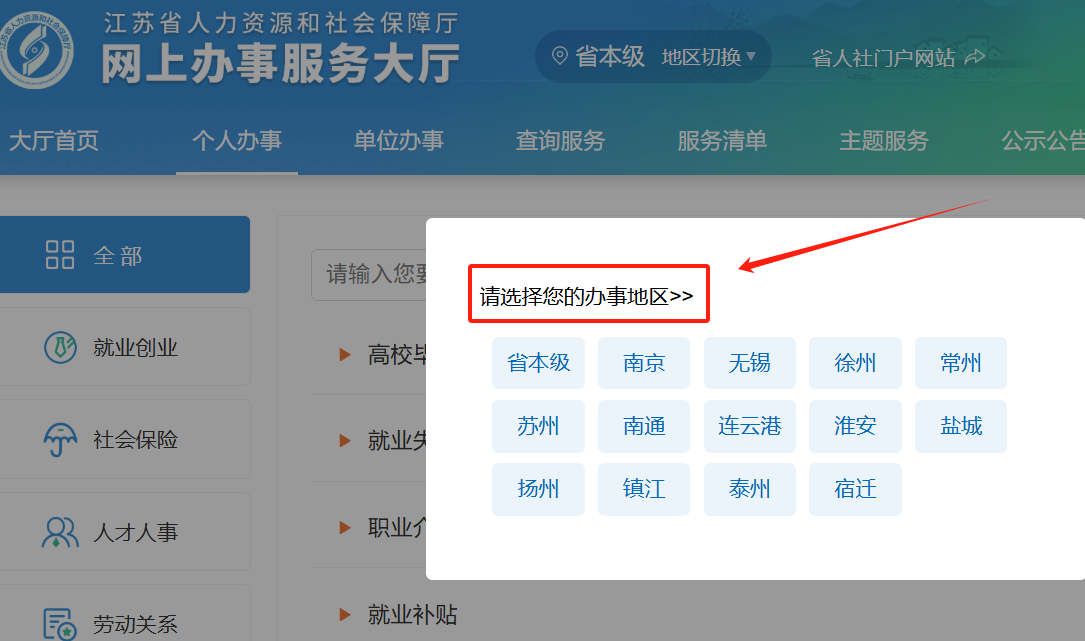Click the share arrow next to 省人社门户网站
The image size is (1085, 641).
point(974,57)
